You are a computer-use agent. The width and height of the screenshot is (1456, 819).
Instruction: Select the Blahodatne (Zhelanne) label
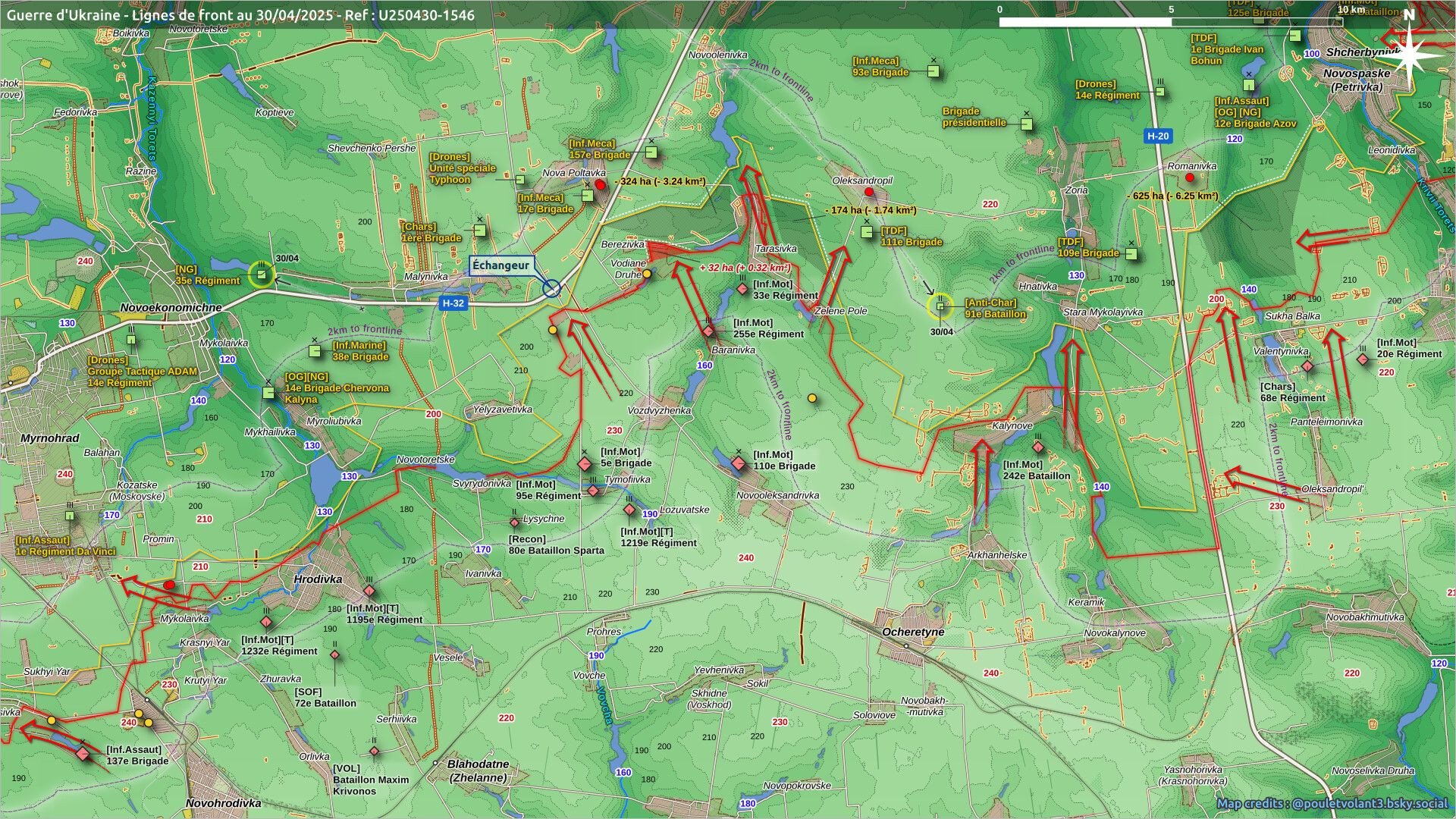pyautogui.click(x=479, y=770)
